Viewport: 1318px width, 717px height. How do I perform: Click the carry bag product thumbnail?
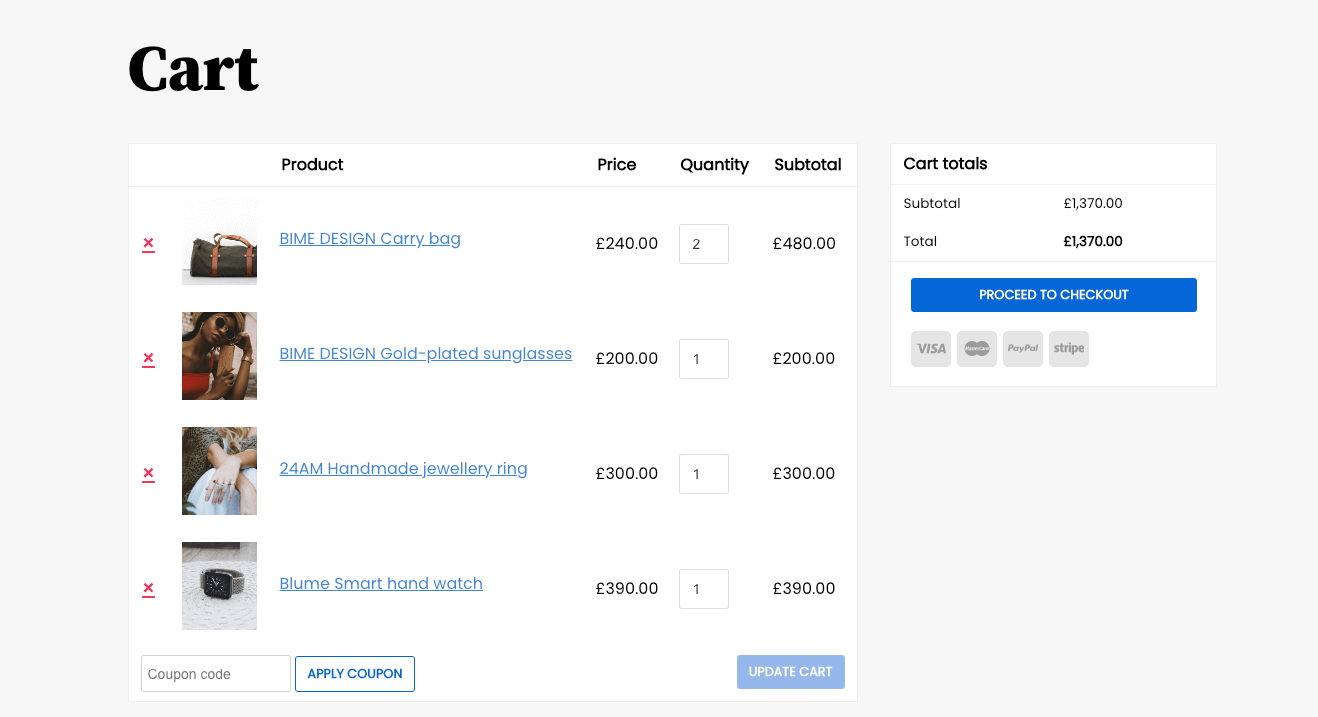click(219, 241)
